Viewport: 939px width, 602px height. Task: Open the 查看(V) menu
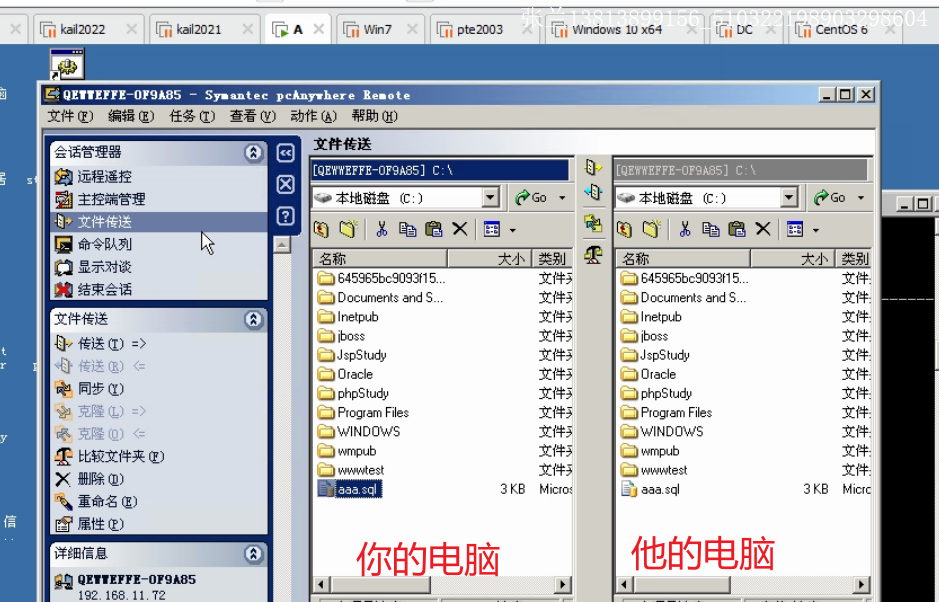[x=252, y=116]
